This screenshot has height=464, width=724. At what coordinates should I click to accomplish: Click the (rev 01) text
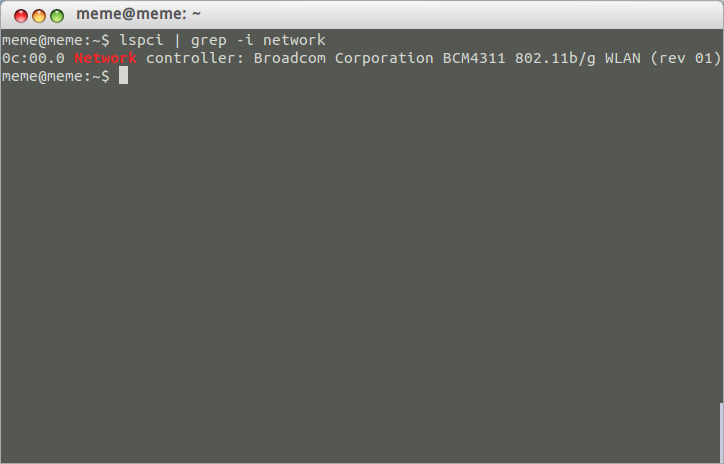[685, 59]
